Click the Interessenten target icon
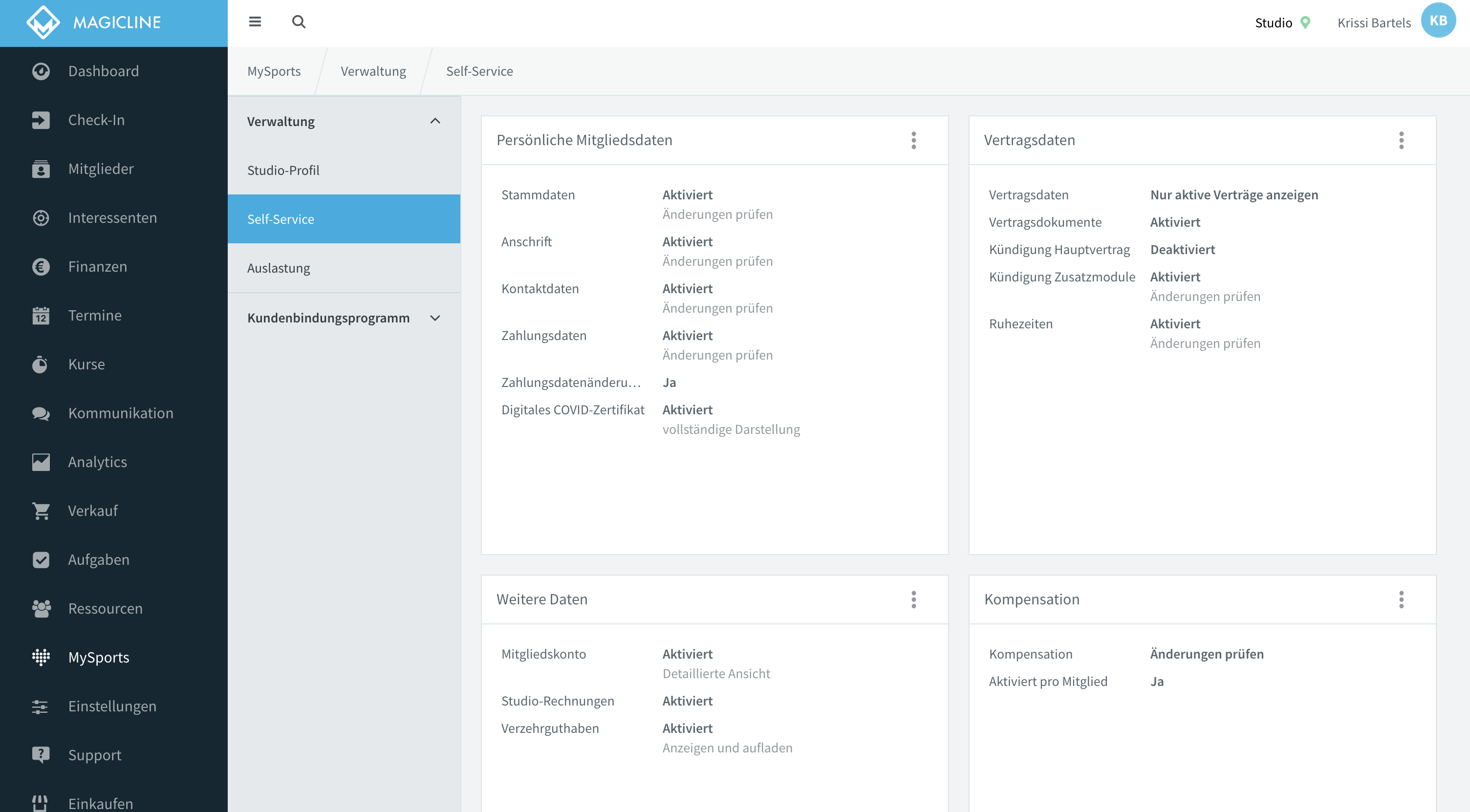 coord(41,217)
